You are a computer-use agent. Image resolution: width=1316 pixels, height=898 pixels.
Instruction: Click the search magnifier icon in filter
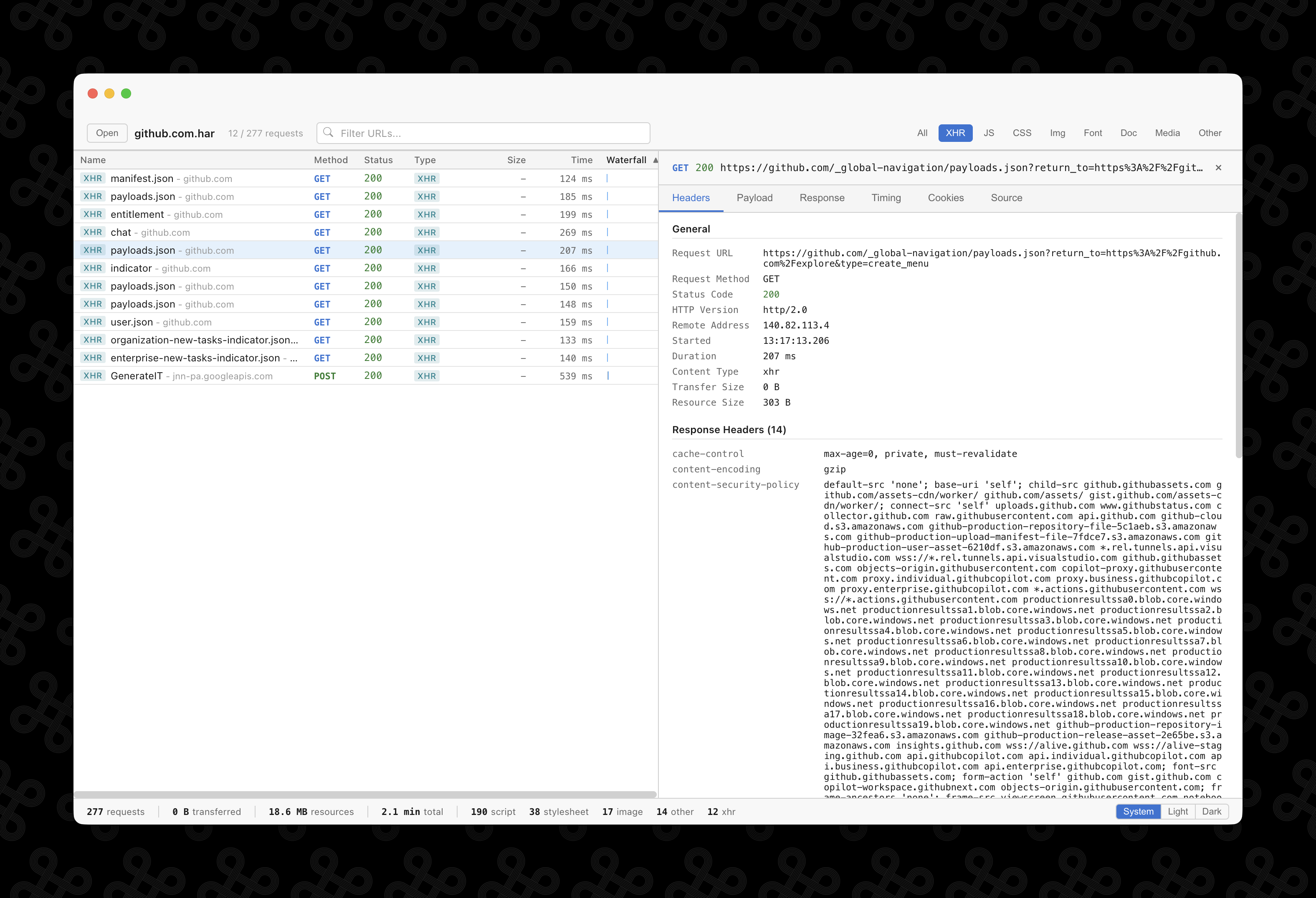[x=328, y=132]
